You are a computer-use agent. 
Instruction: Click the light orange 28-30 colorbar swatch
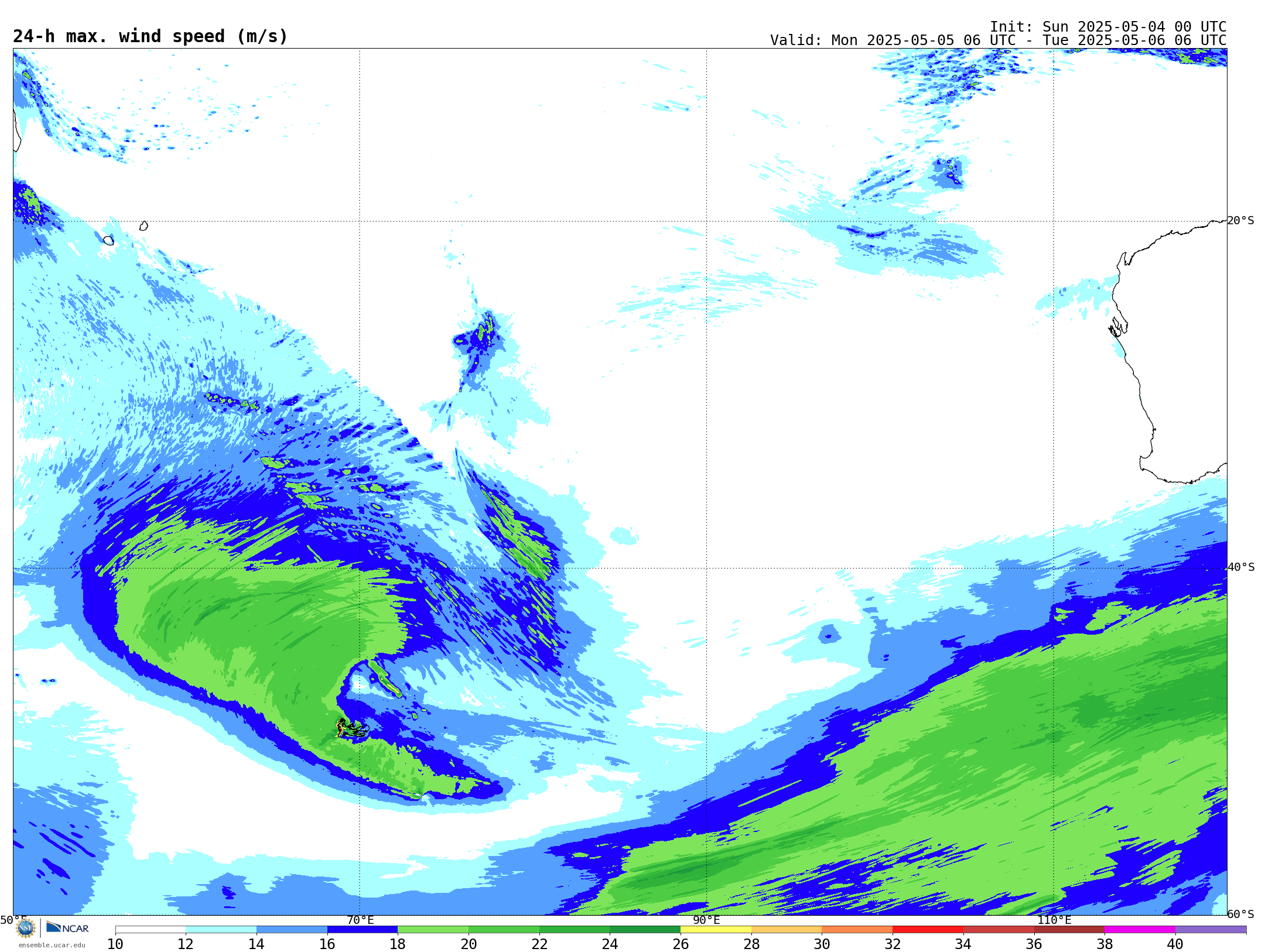point(787,930)
